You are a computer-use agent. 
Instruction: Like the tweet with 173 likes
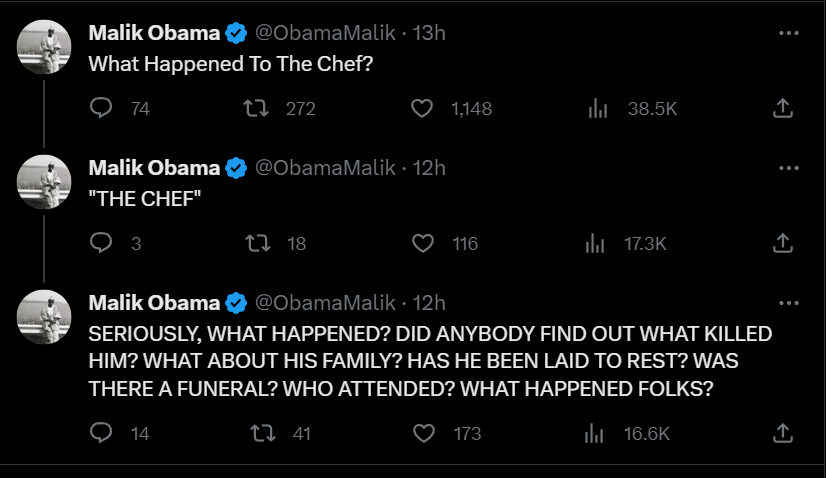424,433
